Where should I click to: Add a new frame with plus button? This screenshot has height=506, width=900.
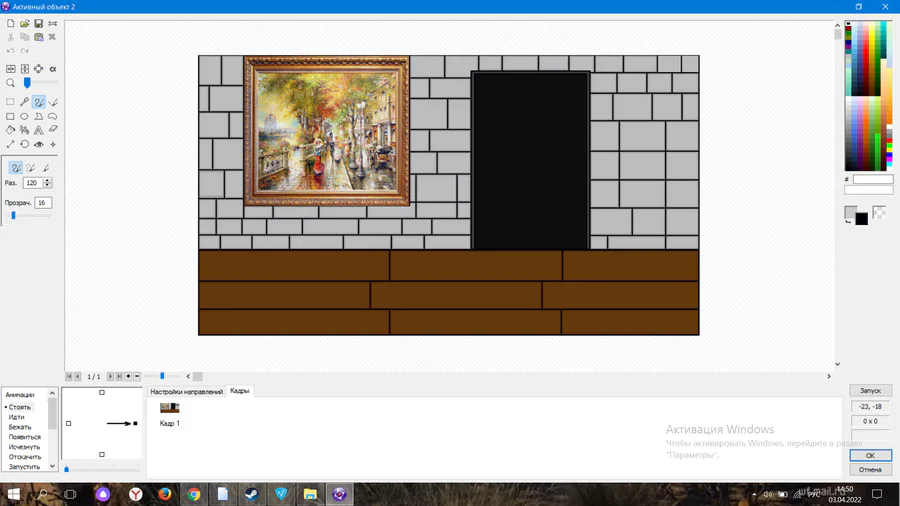(x=128, y=376)
